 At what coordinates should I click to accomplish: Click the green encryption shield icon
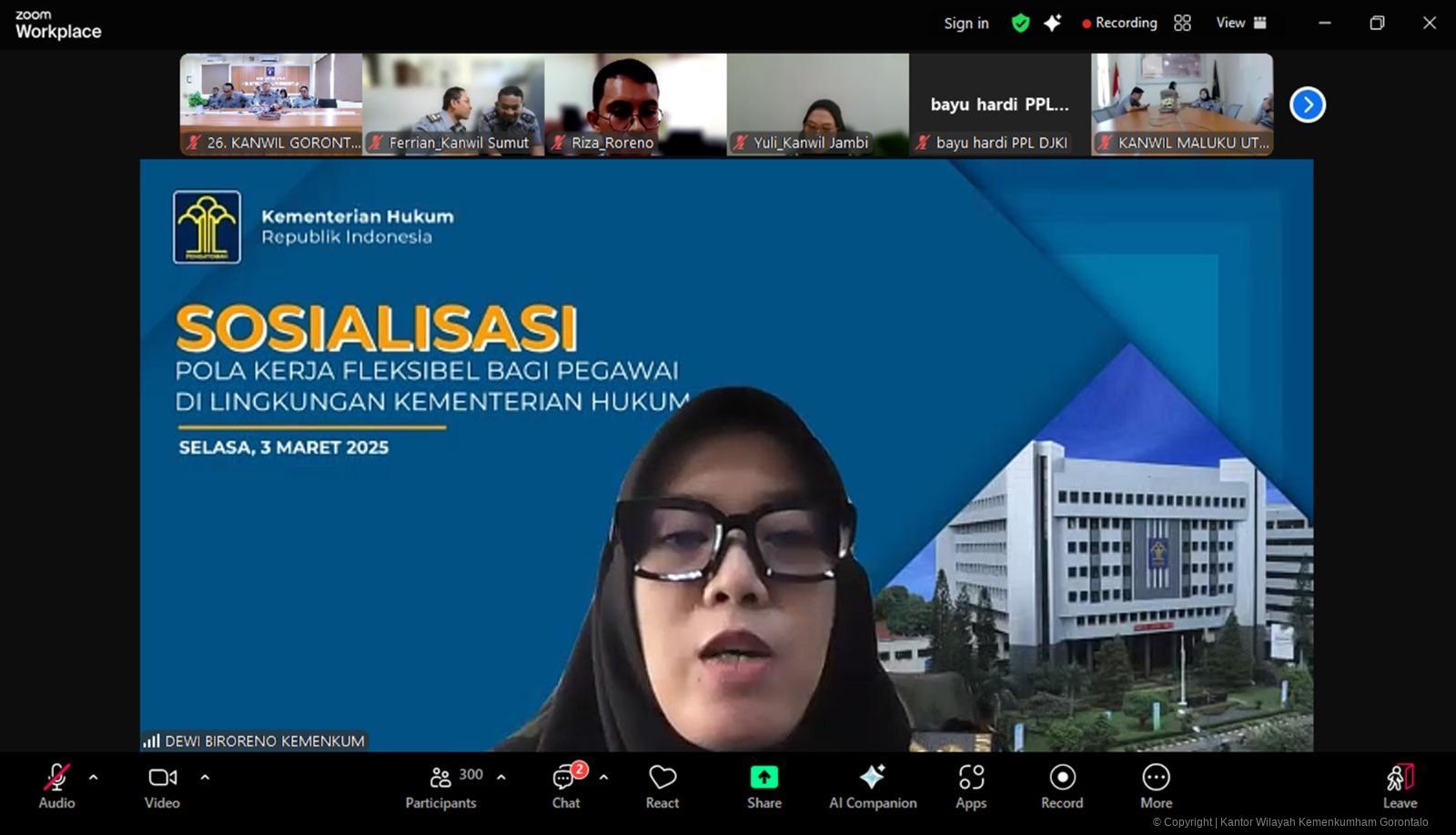[x=1020, y=24]
